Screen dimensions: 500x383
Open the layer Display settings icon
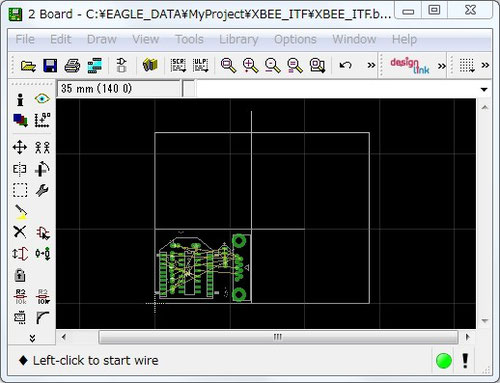click(x=20, y=120)
